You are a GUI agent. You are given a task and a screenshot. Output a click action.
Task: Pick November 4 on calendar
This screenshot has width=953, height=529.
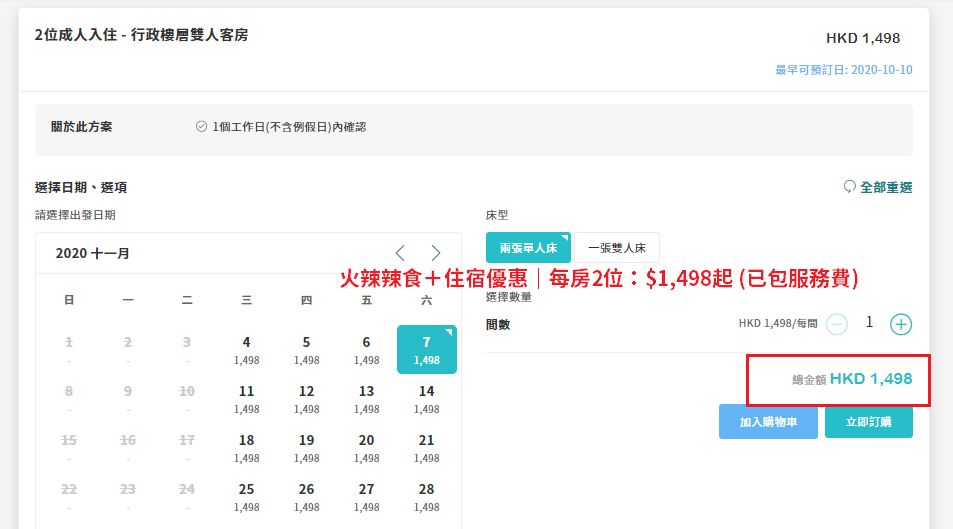click(246, 350)
